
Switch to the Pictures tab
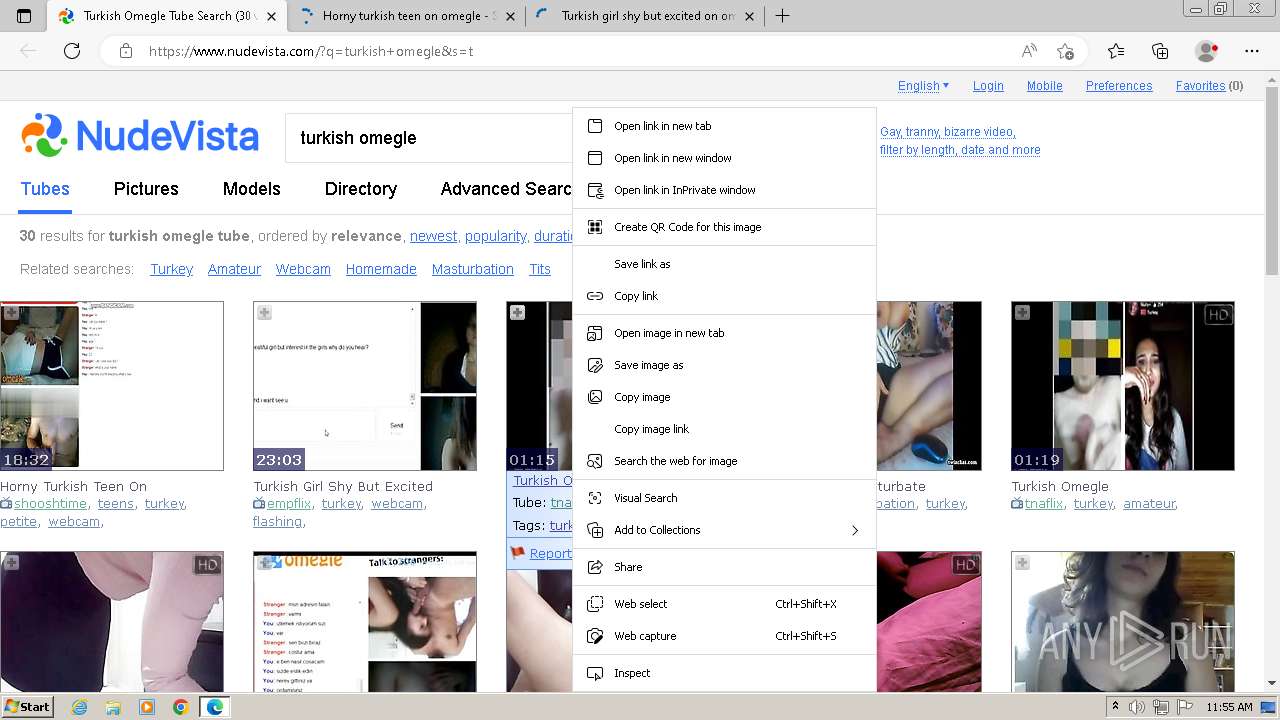pos(146,189)
